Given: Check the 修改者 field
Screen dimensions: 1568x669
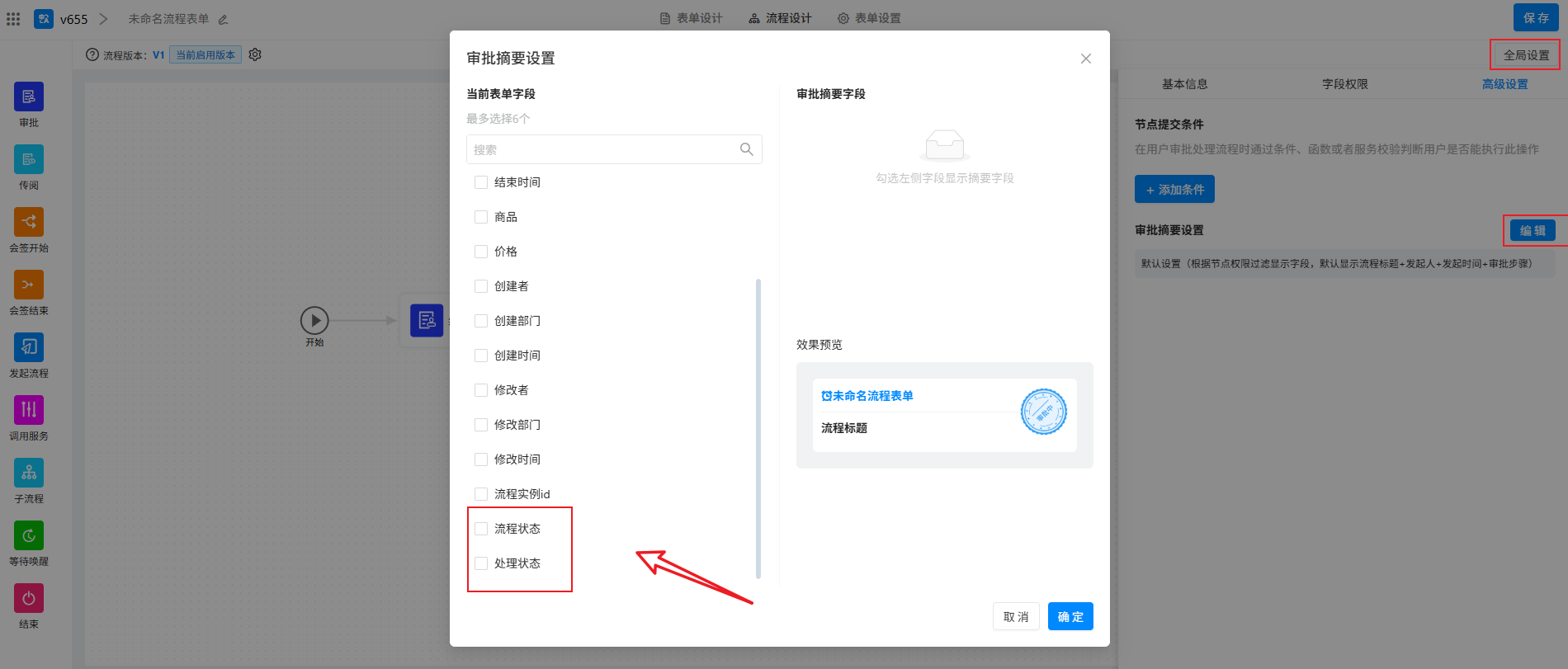Looking at the screenshot, I should click(481, 390).
